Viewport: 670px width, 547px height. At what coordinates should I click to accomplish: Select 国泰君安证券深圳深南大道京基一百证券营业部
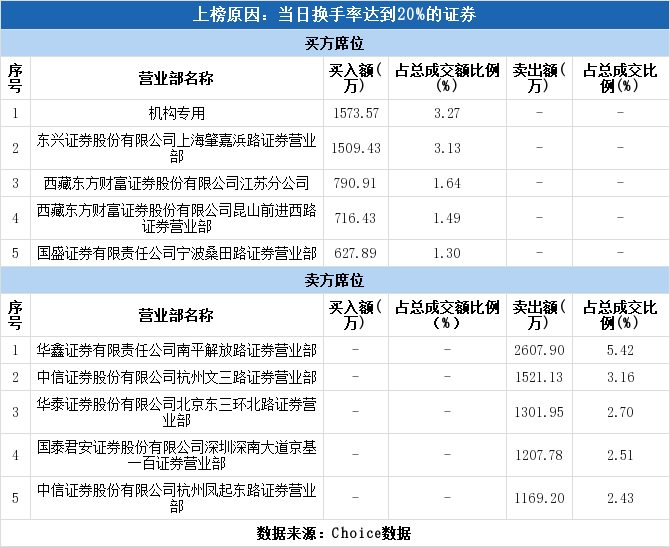click(x=176, y=456)
